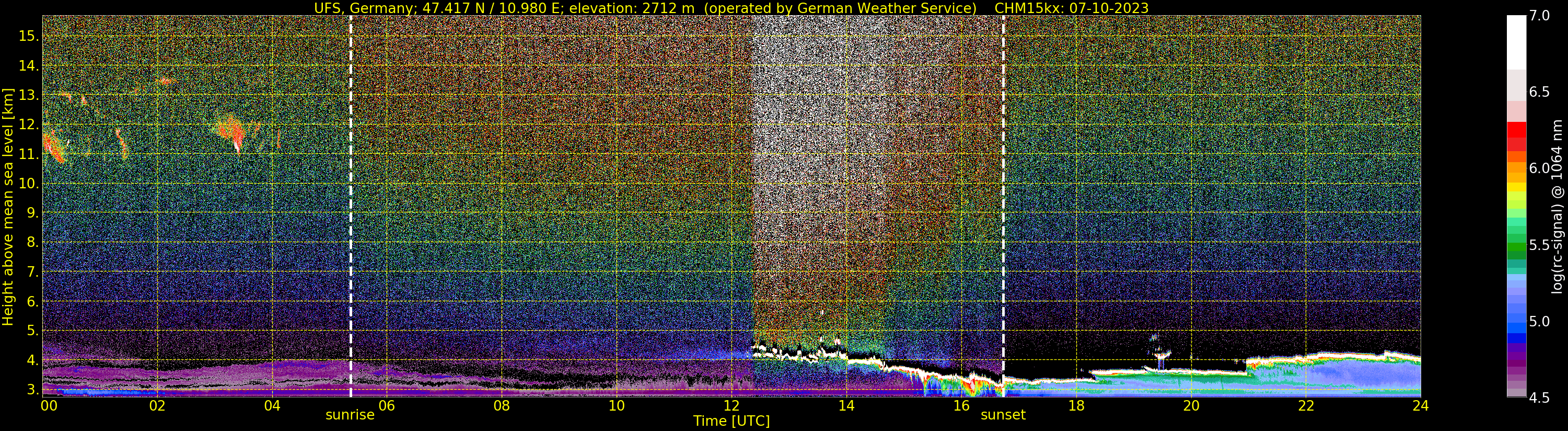Click the height axis tick label '4.'
This screenshot has width=1568, height=431.
pos(33,360)
